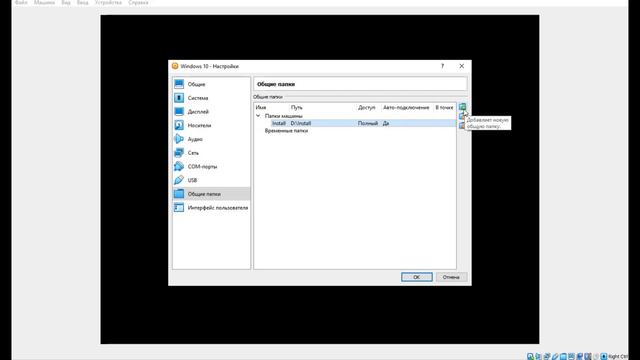The image size is (640, 360).
Task: Click the settings dialog help question mark
Action: (442, 66)
